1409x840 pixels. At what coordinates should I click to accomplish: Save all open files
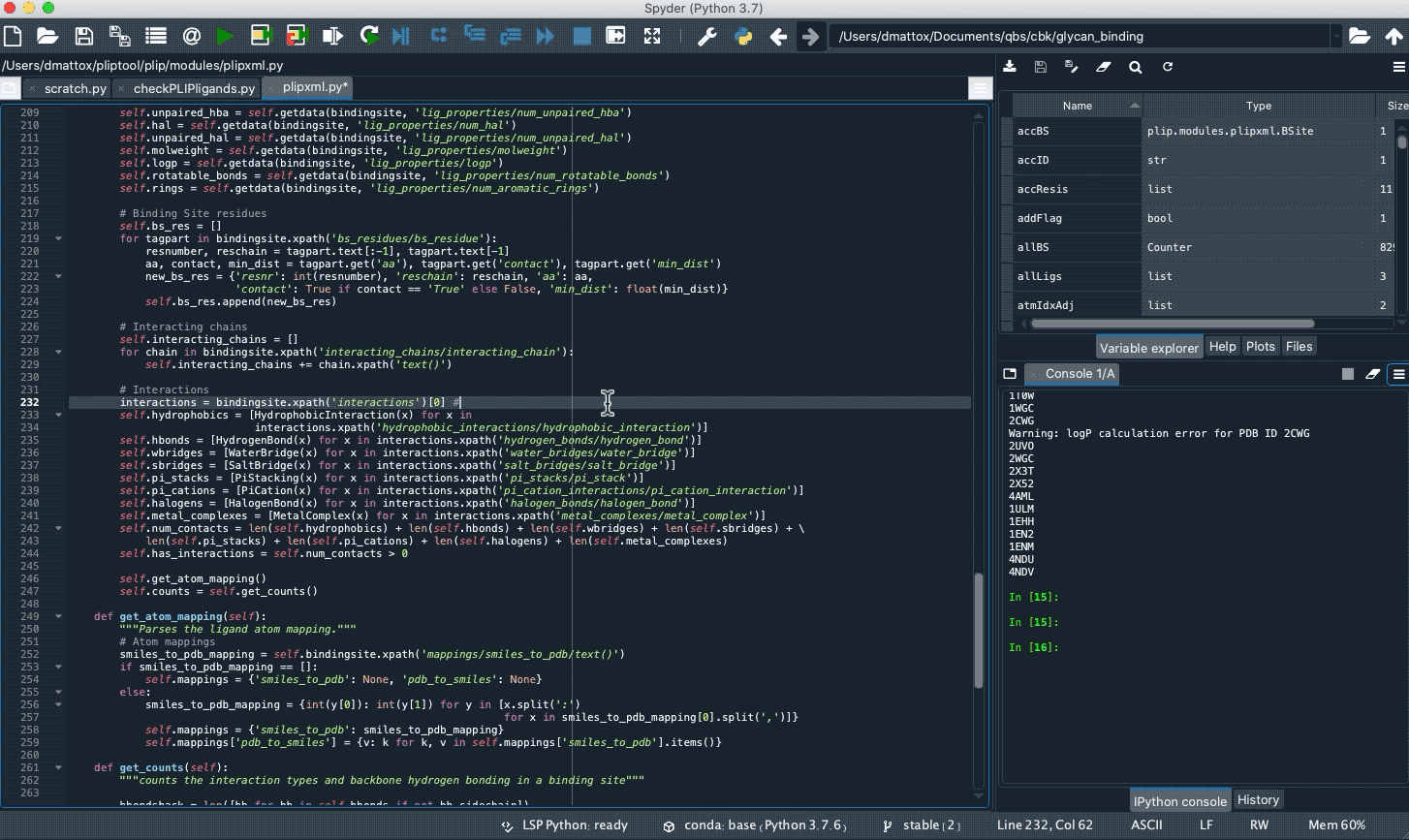(120, 37)
